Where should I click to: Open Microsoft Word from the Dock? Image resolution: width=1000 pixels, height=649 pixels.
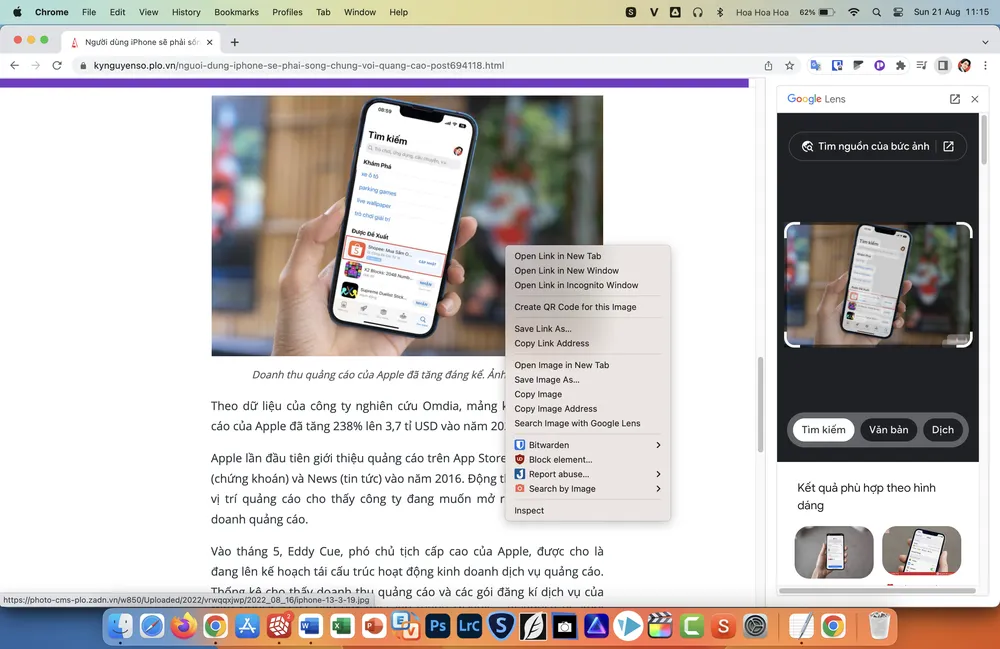click(311, 627)
